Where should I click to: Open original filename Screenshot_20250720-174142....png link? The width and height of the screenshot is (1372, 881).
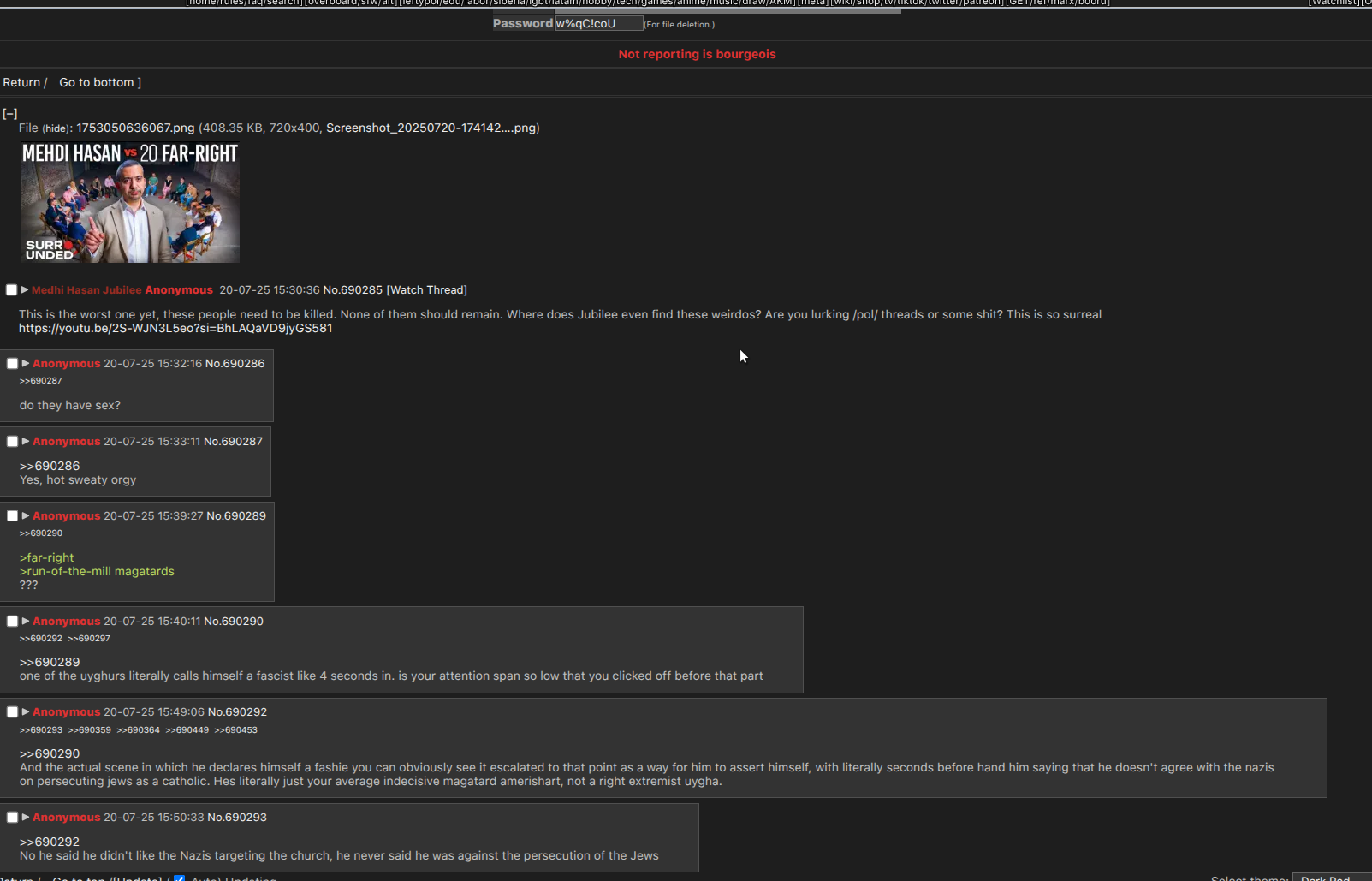pyautogui.click(x=431, y=128)
